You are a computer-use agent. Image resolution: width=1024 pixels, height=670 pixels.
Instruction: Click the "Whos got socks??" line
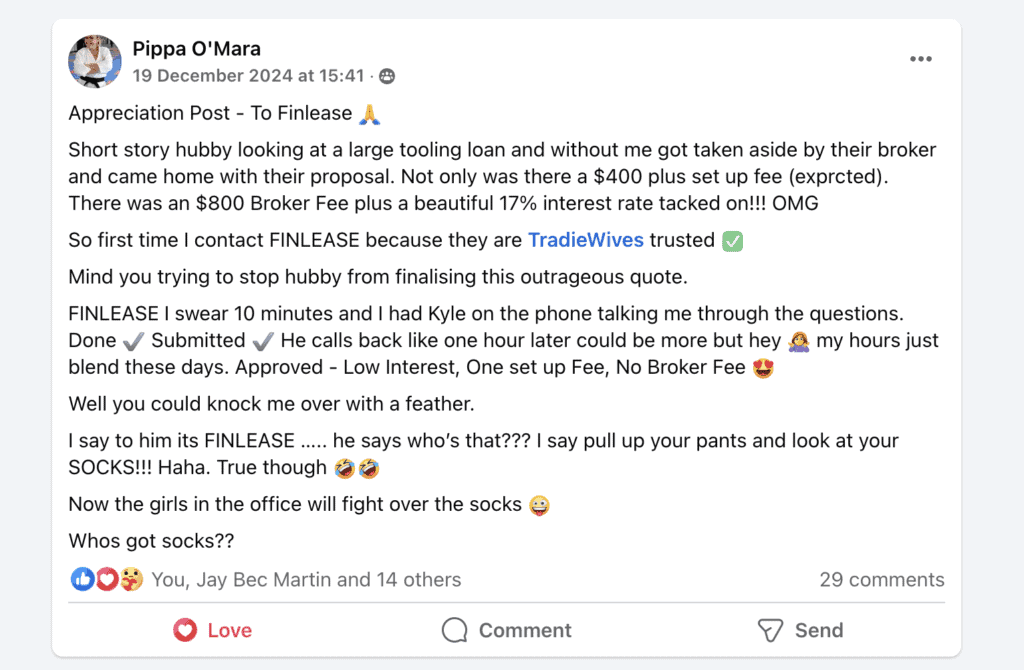click(x=151, y=541)
